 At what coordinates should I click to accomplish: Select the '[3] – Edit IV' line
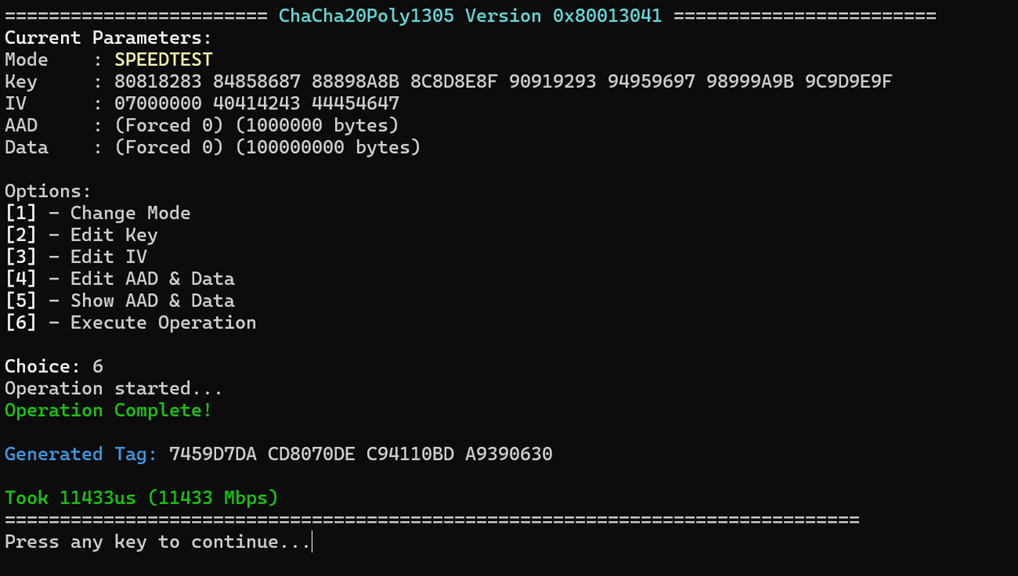pos(76,257)
